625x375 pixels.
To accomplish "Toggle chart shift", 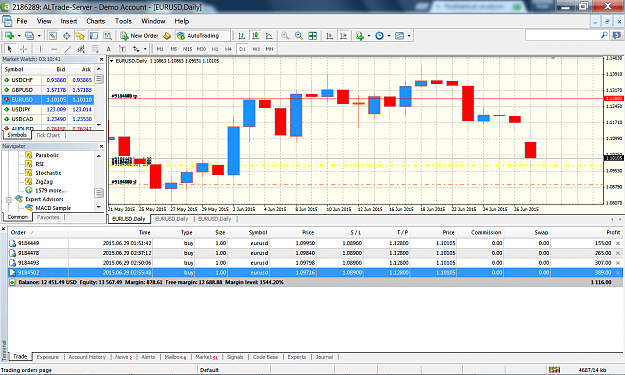I will click(343, 36).
